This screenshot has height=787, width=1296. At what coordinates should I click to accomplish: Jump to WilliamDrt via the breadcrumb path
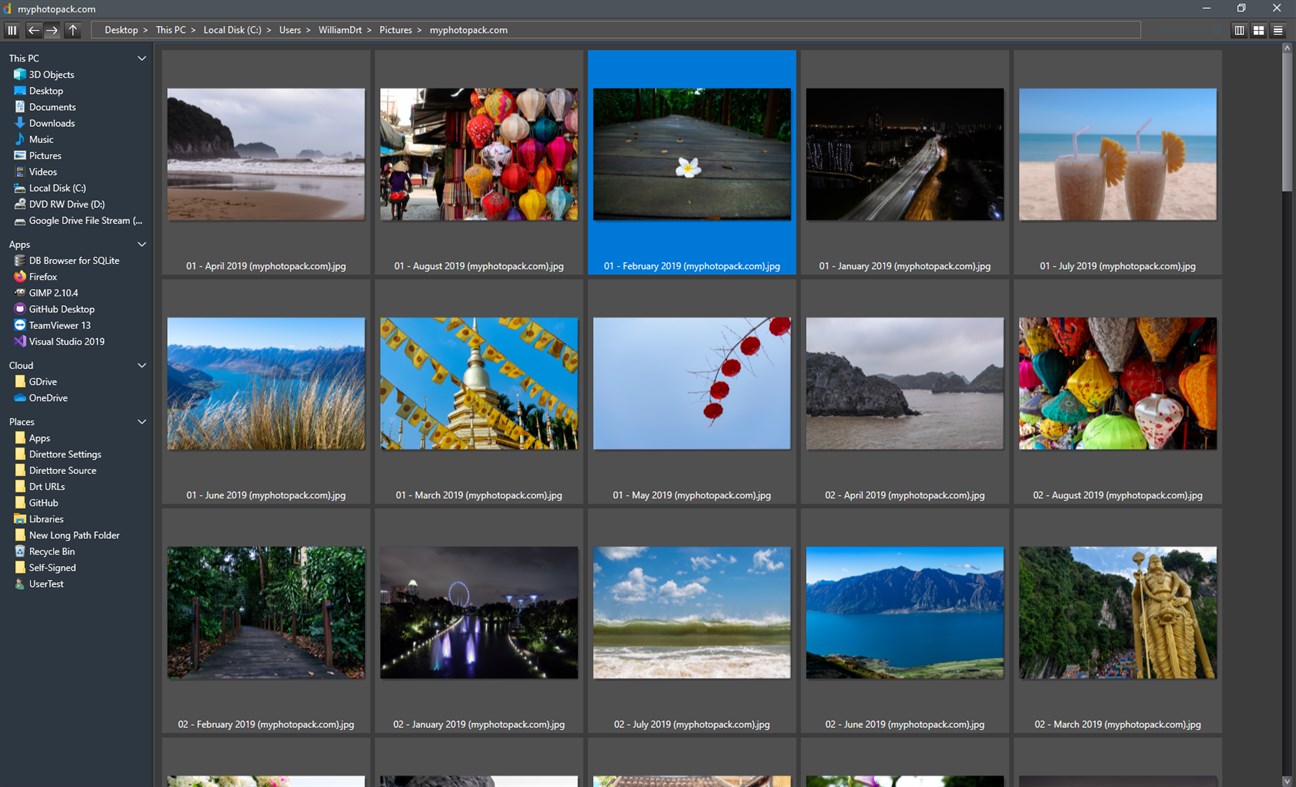[340, 30]
